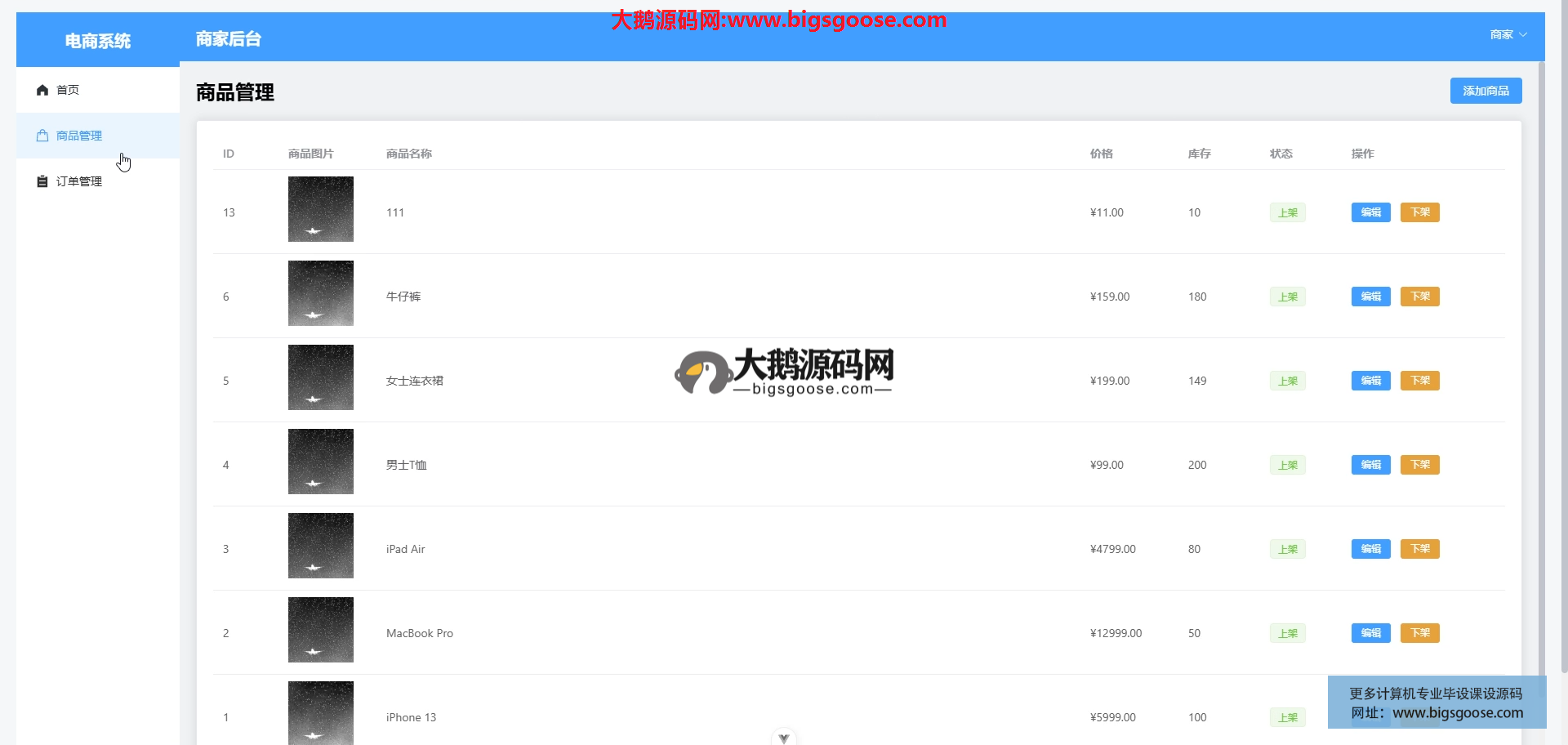1568x745 pixels.
Task: Open the 首页 menu item
Action: (69, 90)
